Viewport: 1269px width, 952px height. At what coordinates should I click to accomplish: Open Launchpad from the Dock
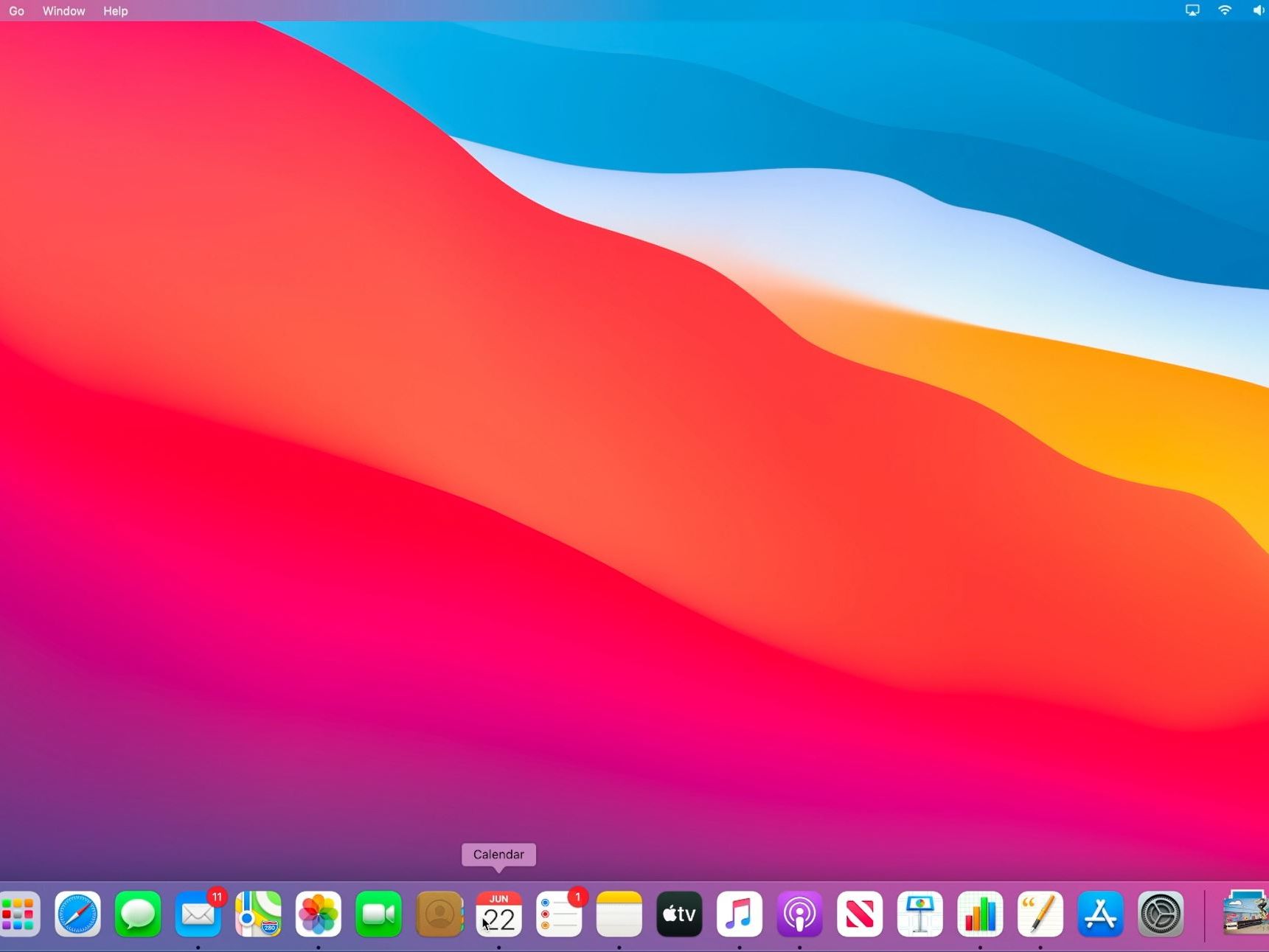(18, 914)
